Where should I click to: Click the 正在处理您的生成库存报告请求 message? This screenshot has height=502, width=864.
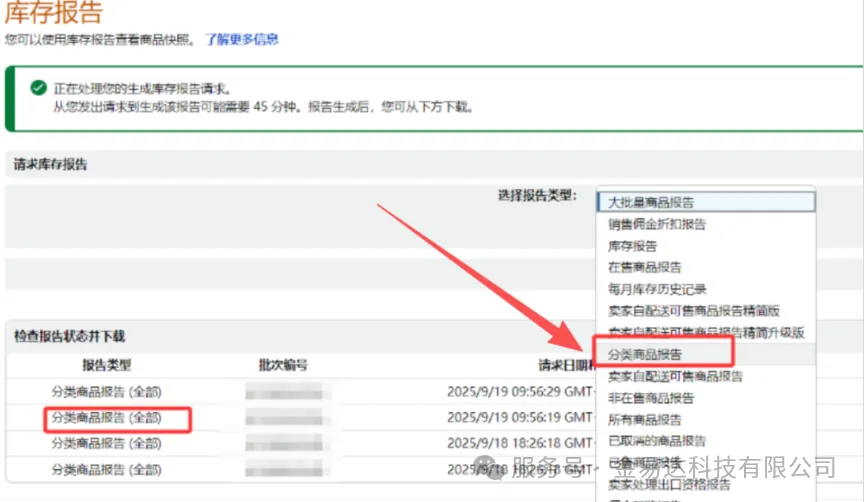click(142, 89)
